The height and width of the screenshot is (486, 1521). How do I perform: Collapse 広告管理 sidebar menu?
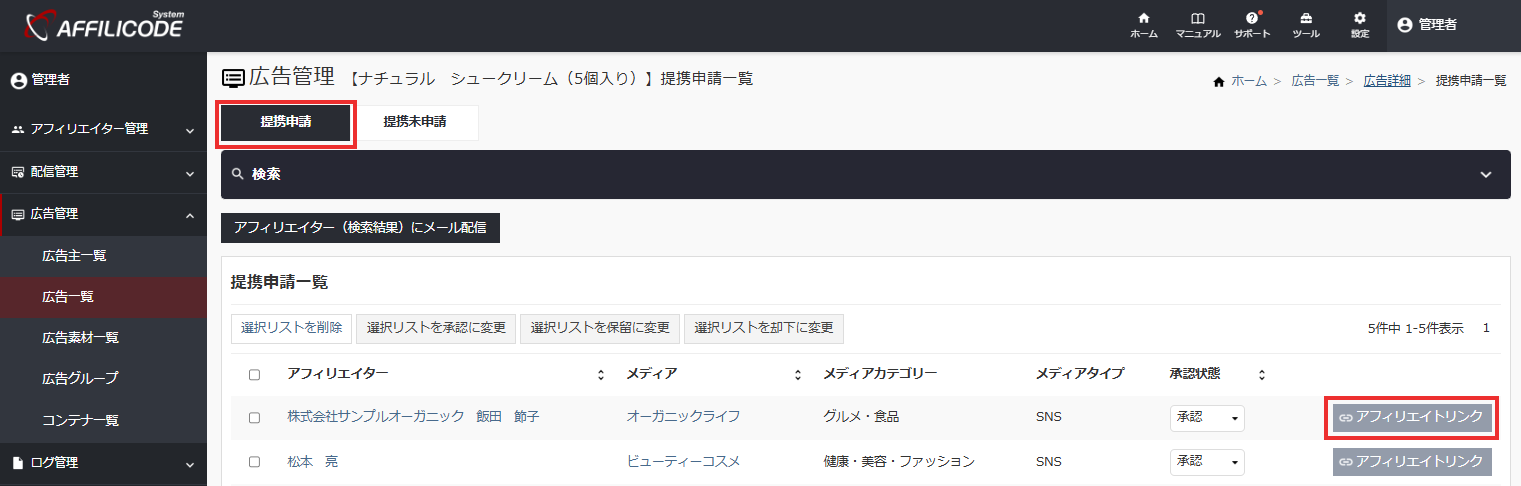tap(103, 214)
